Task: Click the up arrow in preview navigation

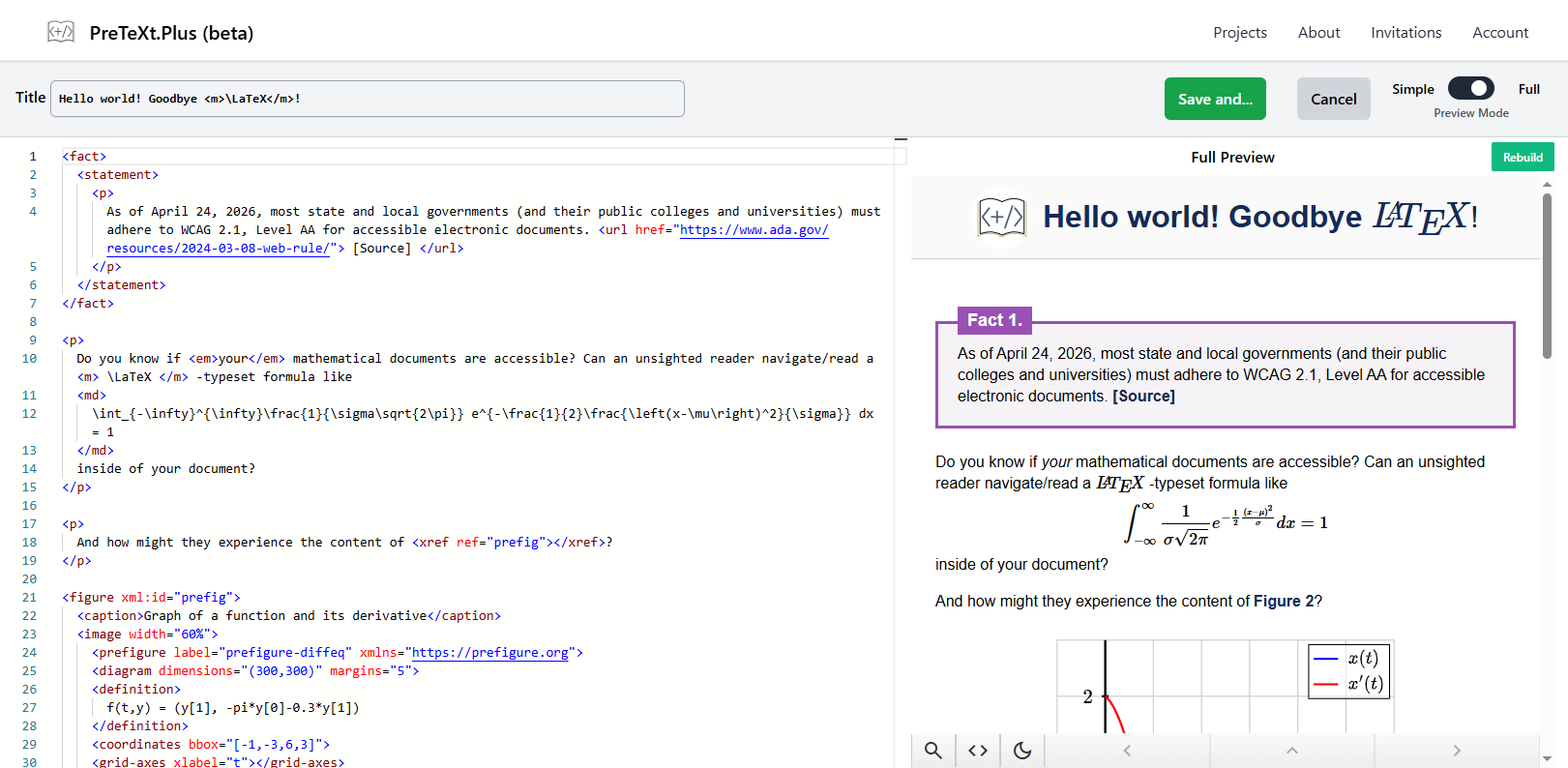Action: (1291, 751)
